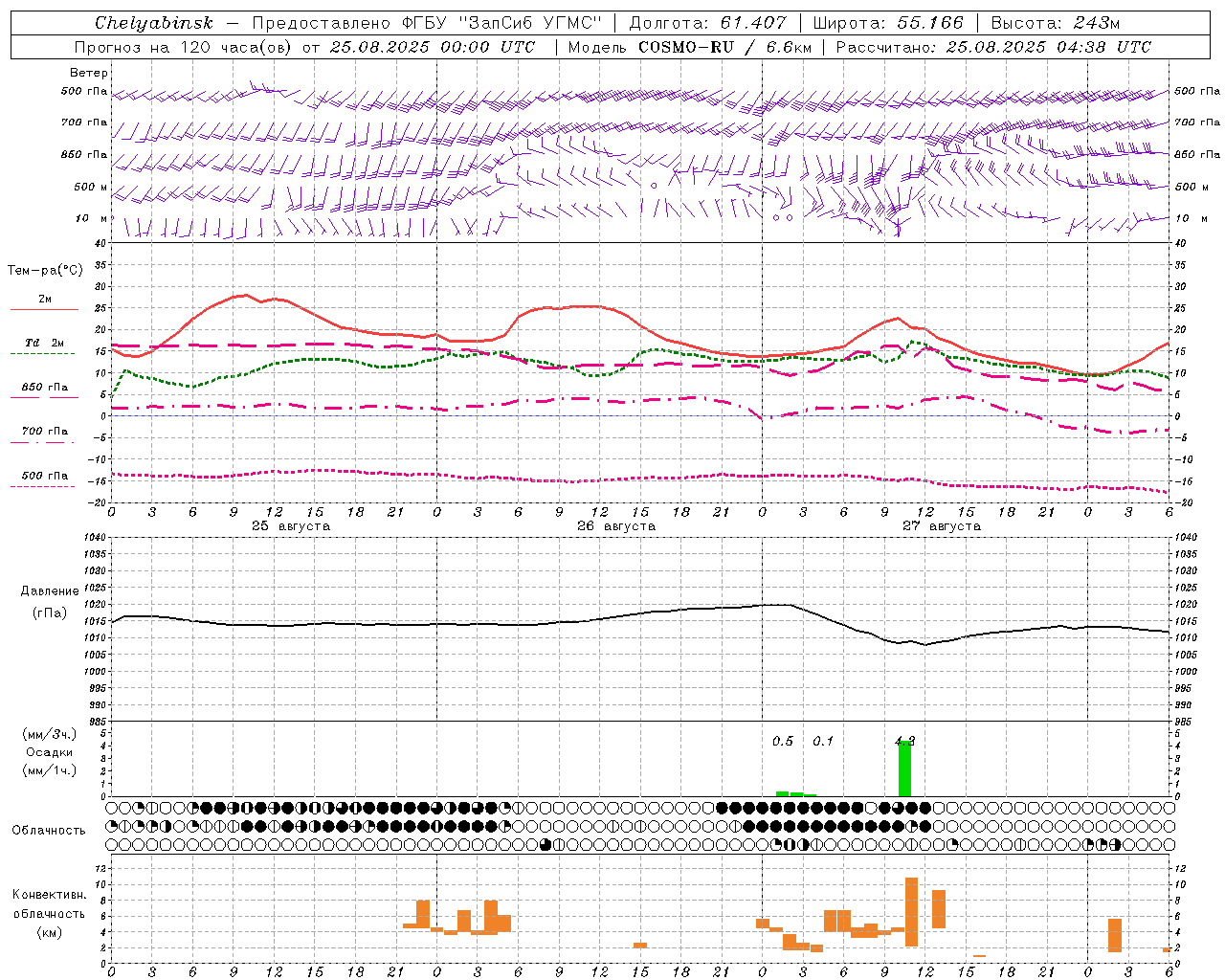The image size is (1225, 980).
Task: Click the 'Высота: 243м' elevation text
Action: point(1056,23)
